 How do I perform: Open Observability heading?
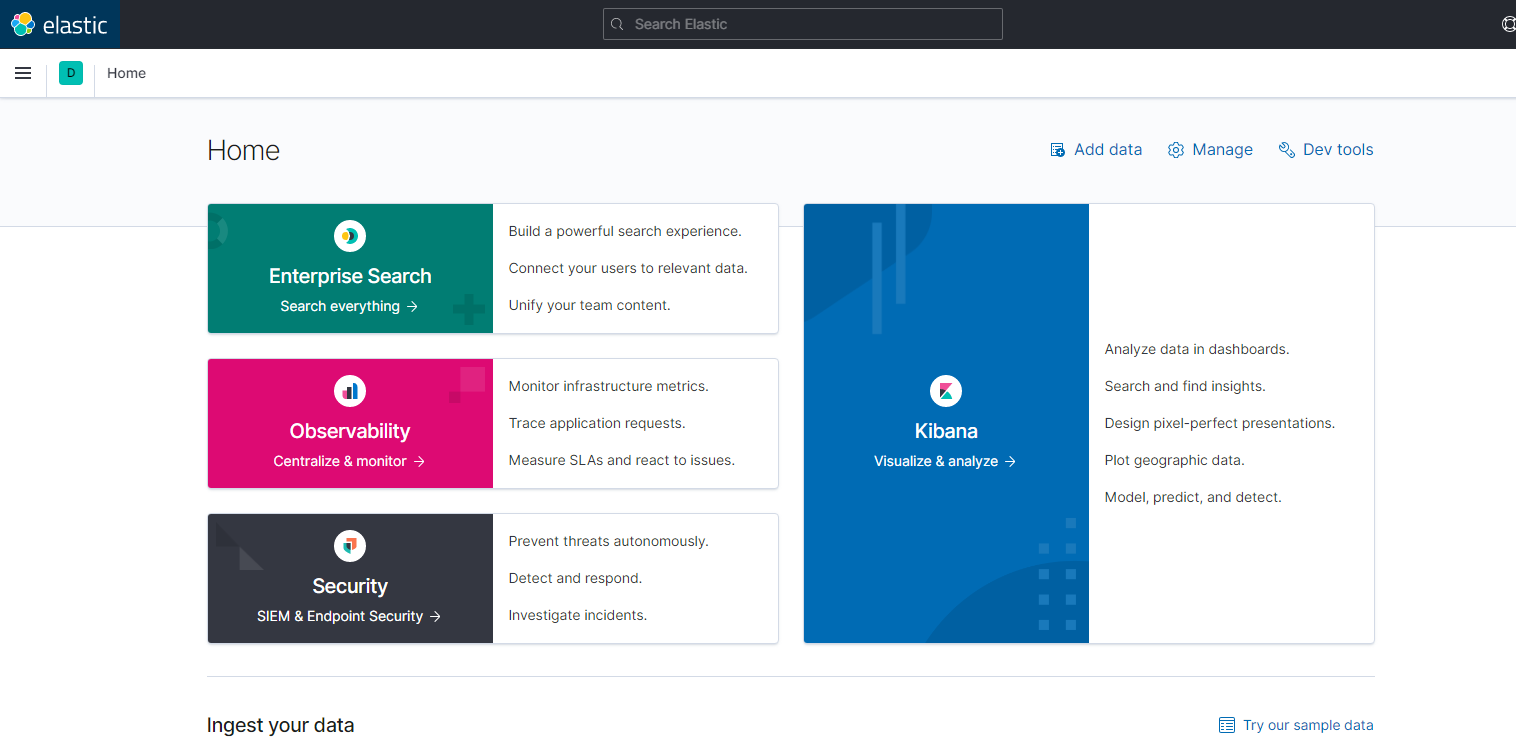(x=350, y=431)
